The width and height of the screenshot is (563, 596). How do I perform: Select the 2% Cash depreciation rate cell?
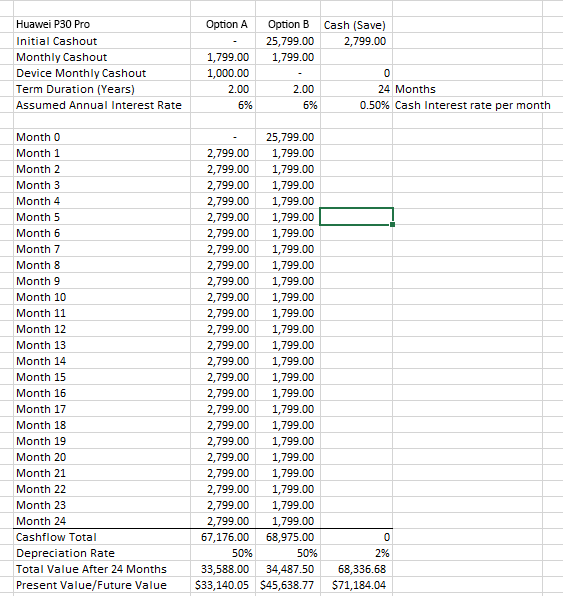(356, 553)
